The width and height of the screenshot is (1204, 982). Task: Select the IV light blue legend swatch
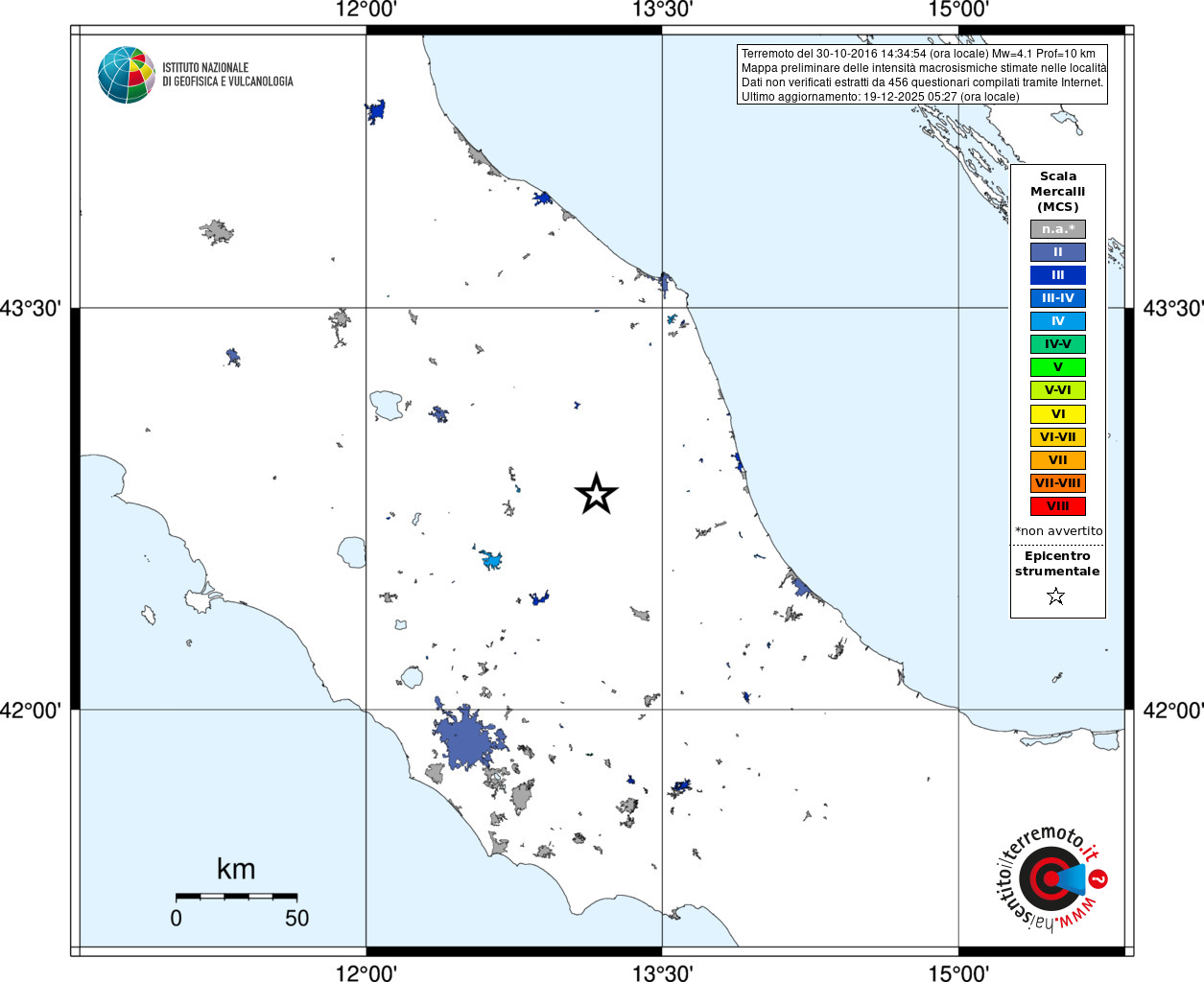coord(1058,321)
